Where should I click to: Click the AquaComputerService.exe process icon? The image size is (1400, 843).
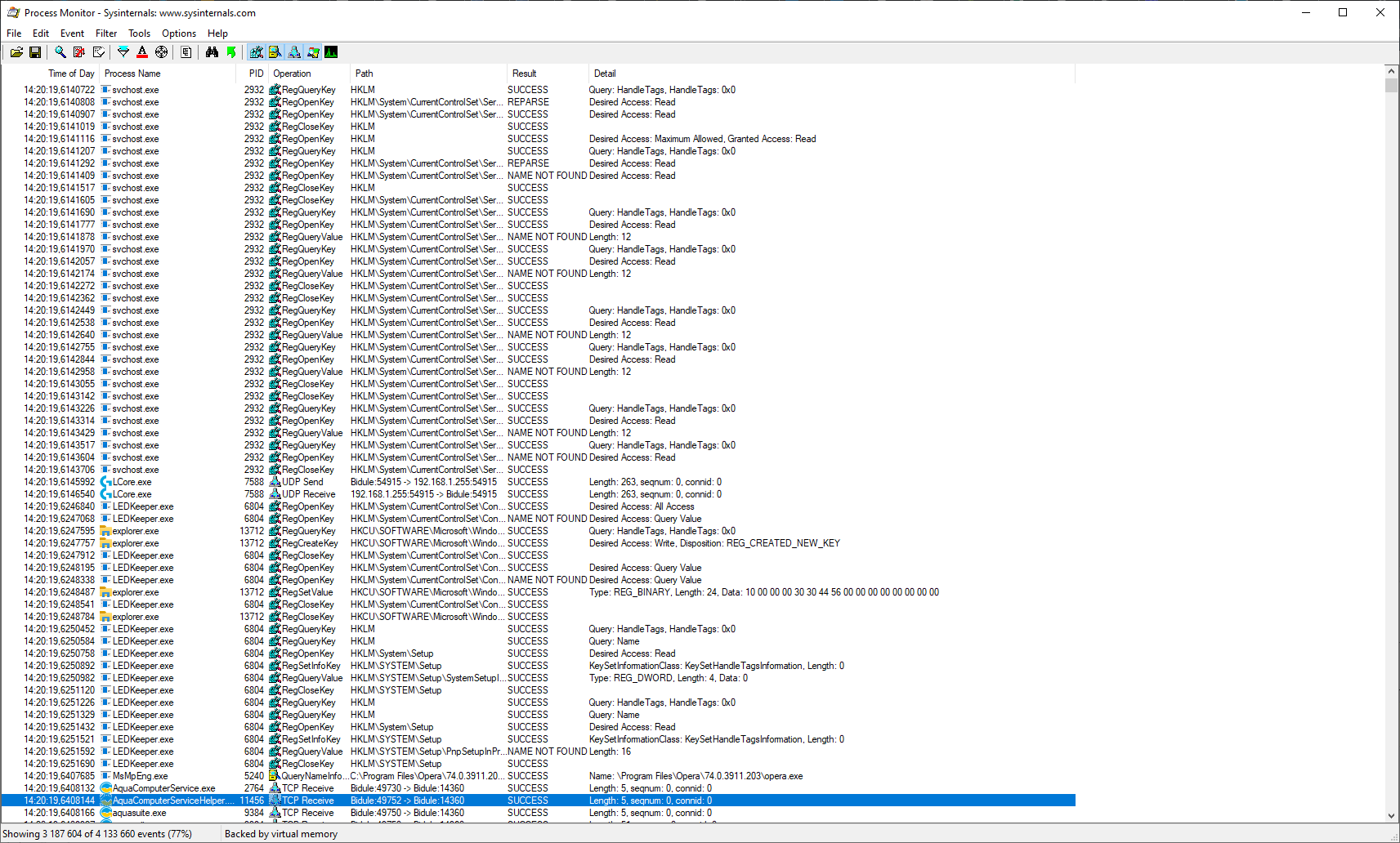pyautogui.click(x=106, y=788)
